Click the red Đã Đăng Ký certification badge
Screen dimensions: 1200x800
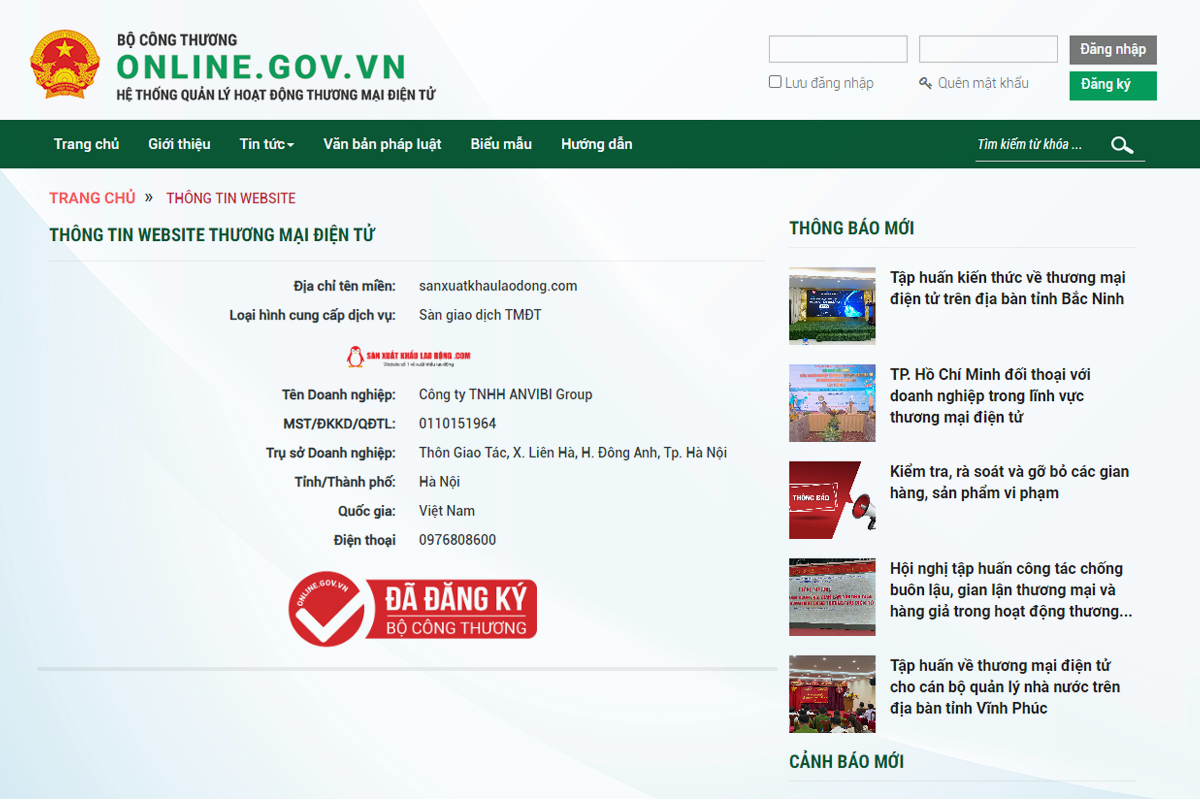(413, 608)
